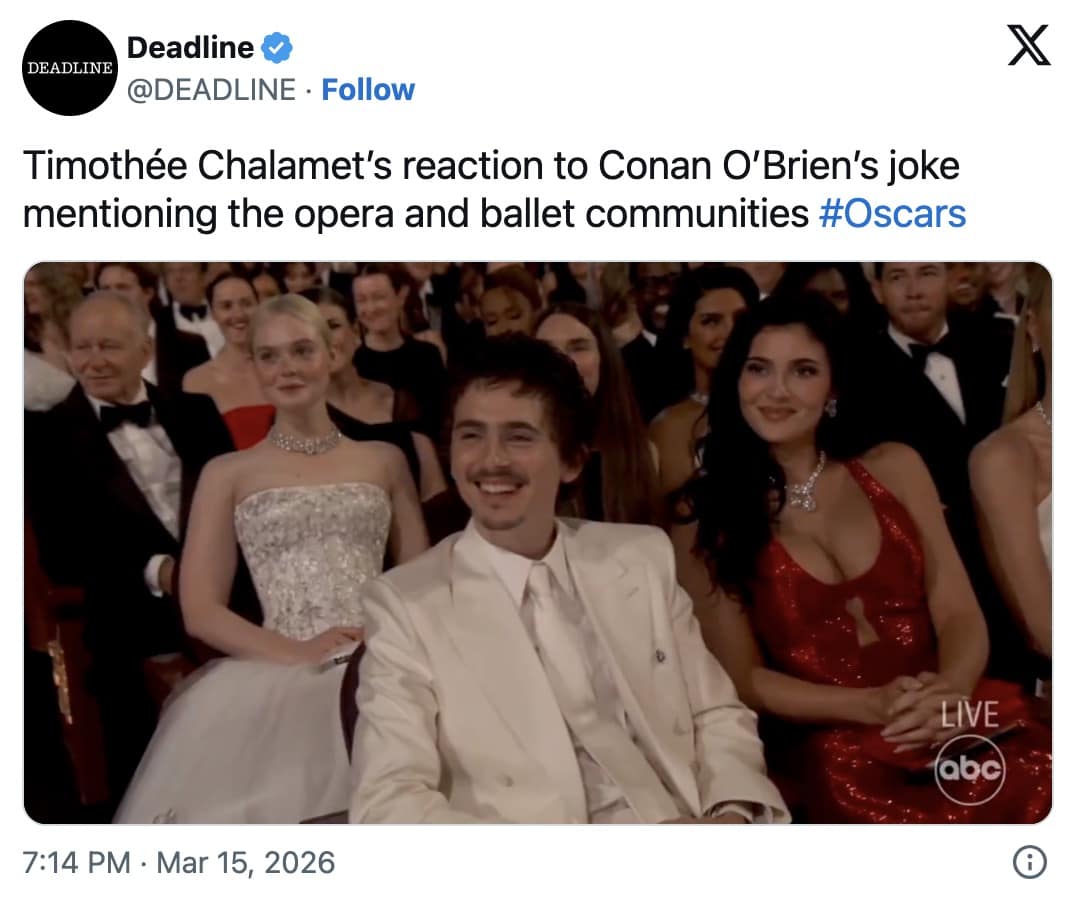Open the Deadline display name link
The image size is (1074, 900).
[190, 47]
